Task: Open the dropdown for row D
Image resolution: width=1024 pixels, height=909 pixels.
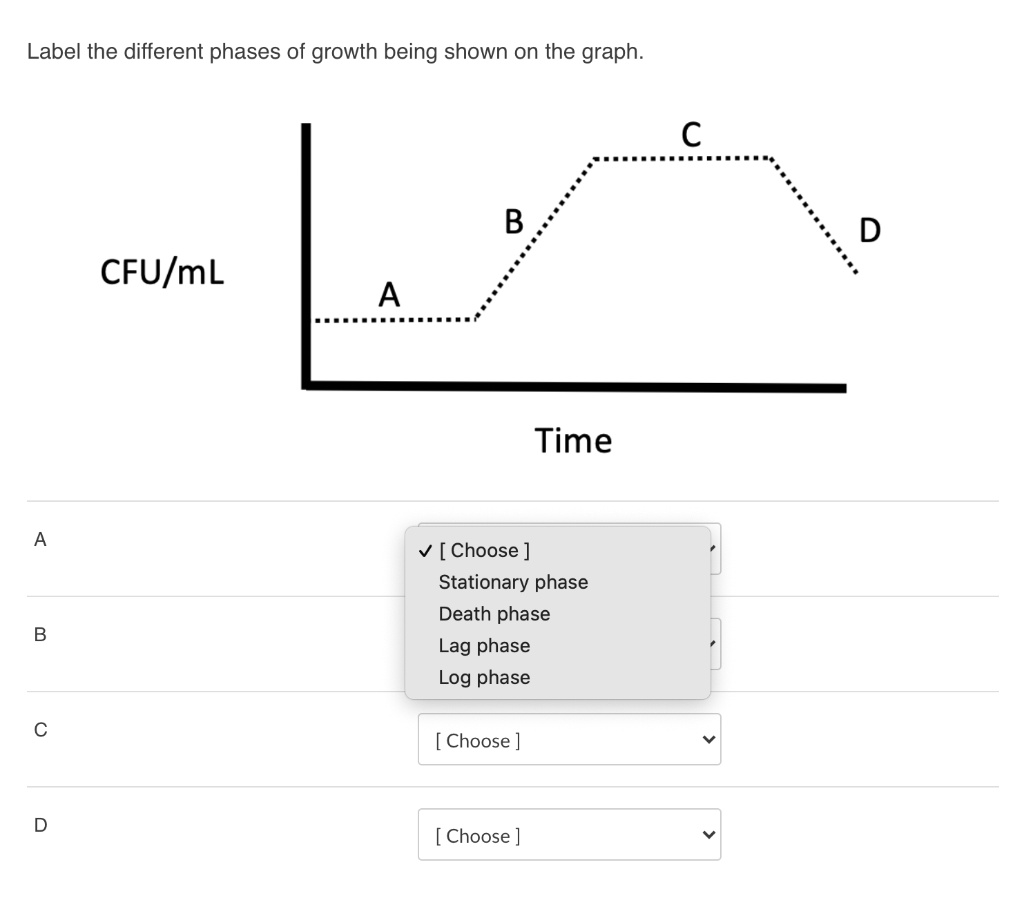Action: (569, 834)
